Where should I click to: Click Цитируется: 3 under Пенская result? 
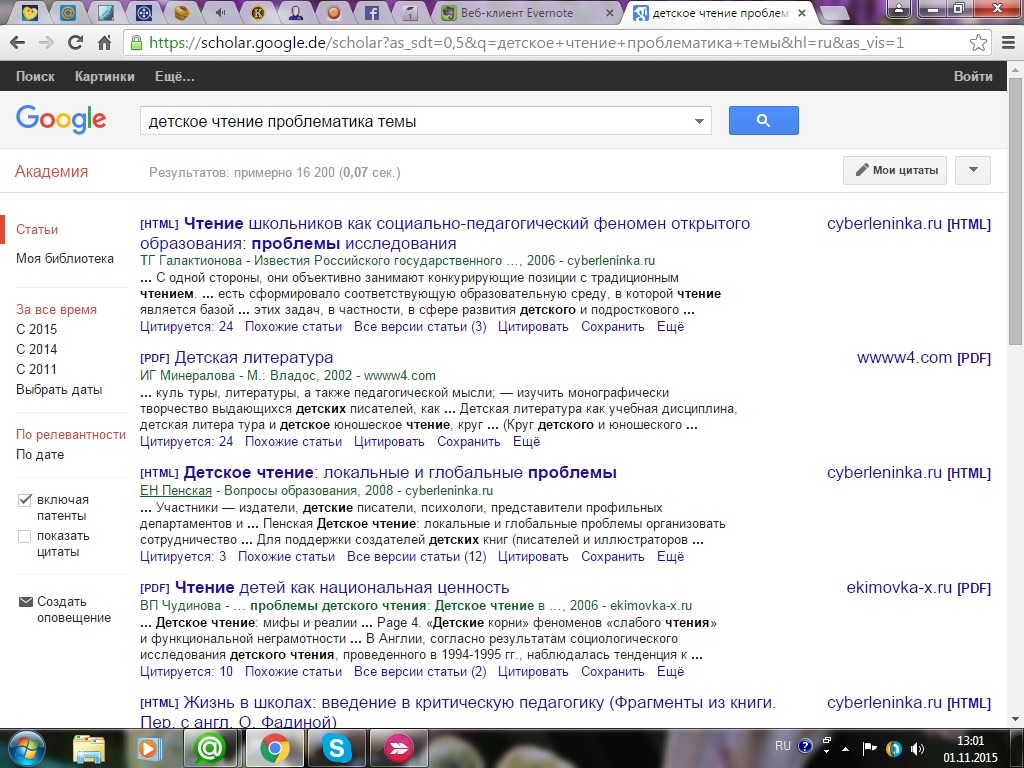pyautogui.click(x=183, y=557)
